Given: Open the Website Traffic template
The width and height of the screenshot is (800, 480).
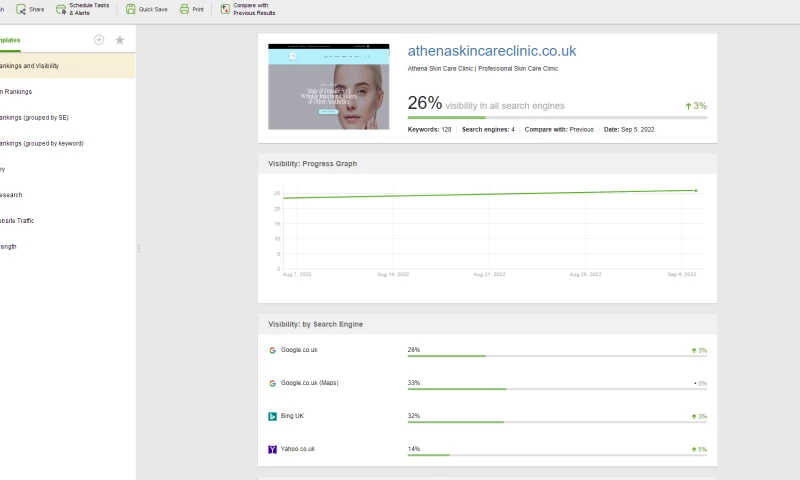Looking at the screenshot, I should pyautogui.click(x=23, y=221).
